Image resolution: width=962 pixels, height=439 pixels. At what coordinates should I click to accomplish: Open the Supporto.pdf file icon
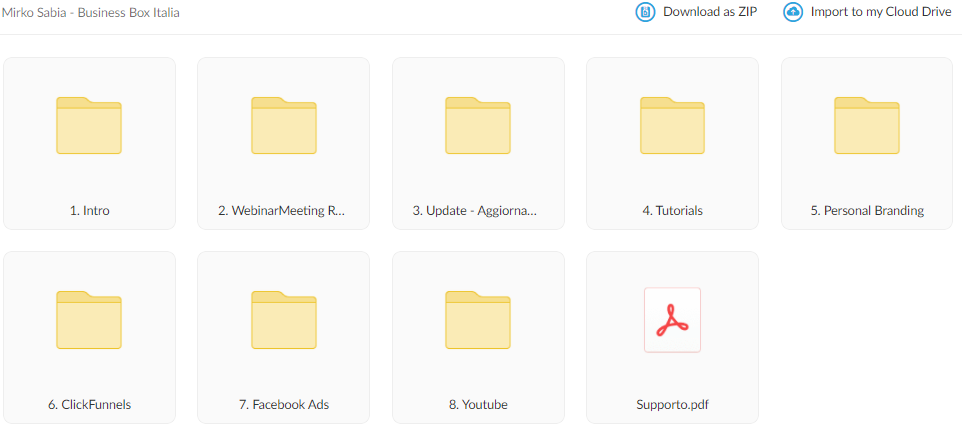pos(672,319)
